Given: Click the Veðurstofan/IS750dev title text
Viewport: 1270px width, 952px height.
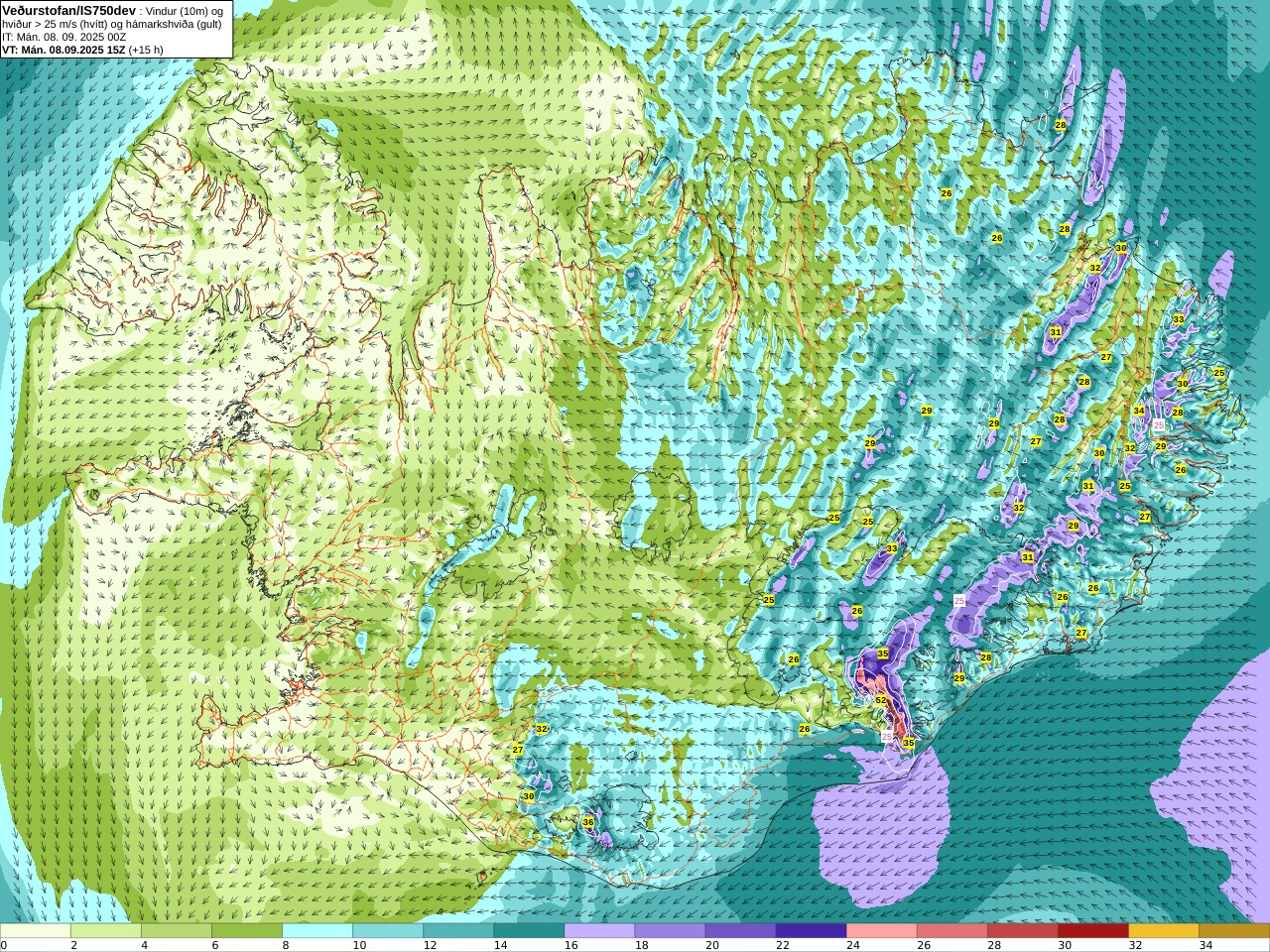Looking at the screenshot, I should [69, 10].
